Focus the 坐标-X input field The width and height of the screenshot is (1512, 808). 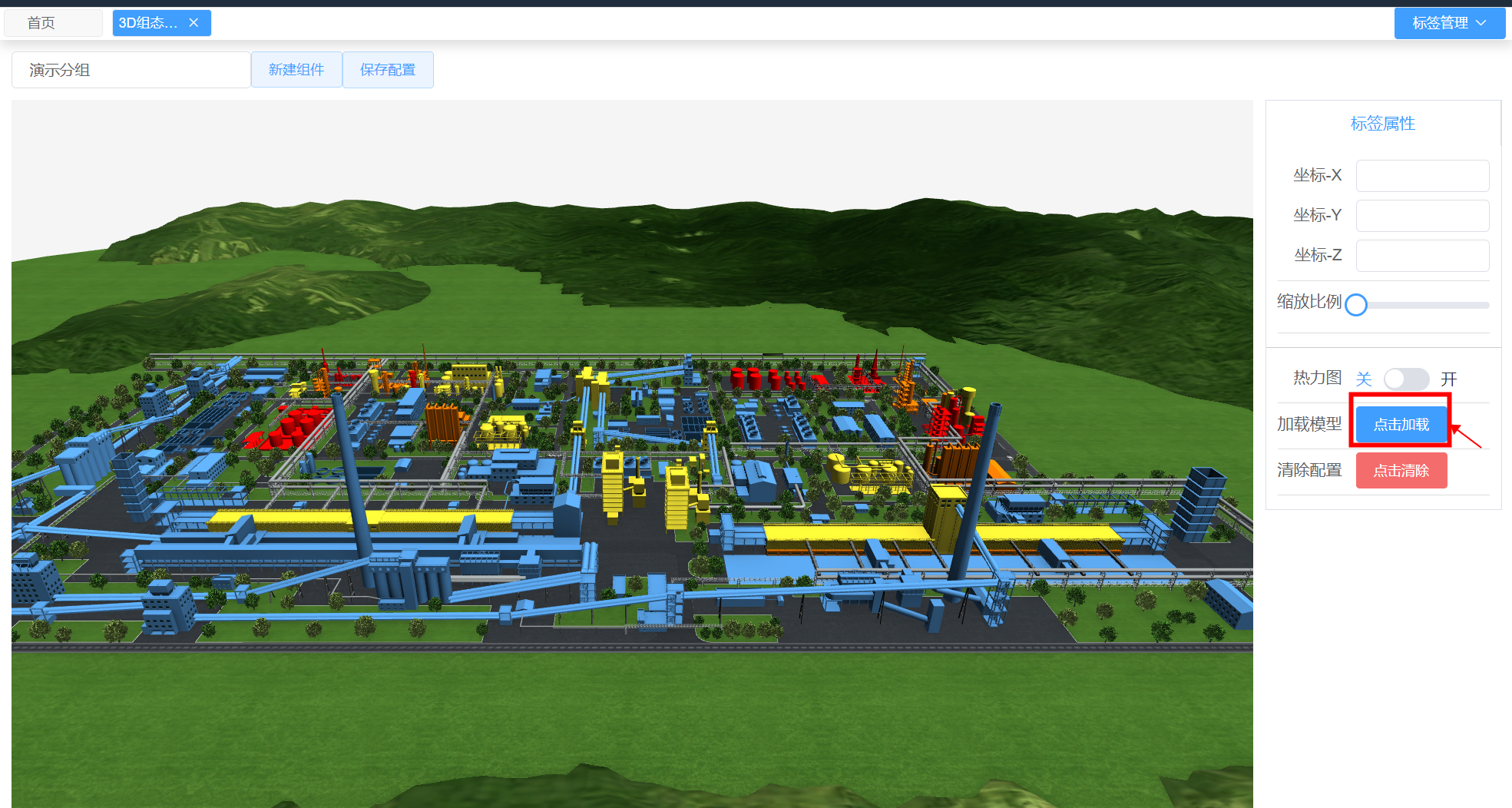1421,176
